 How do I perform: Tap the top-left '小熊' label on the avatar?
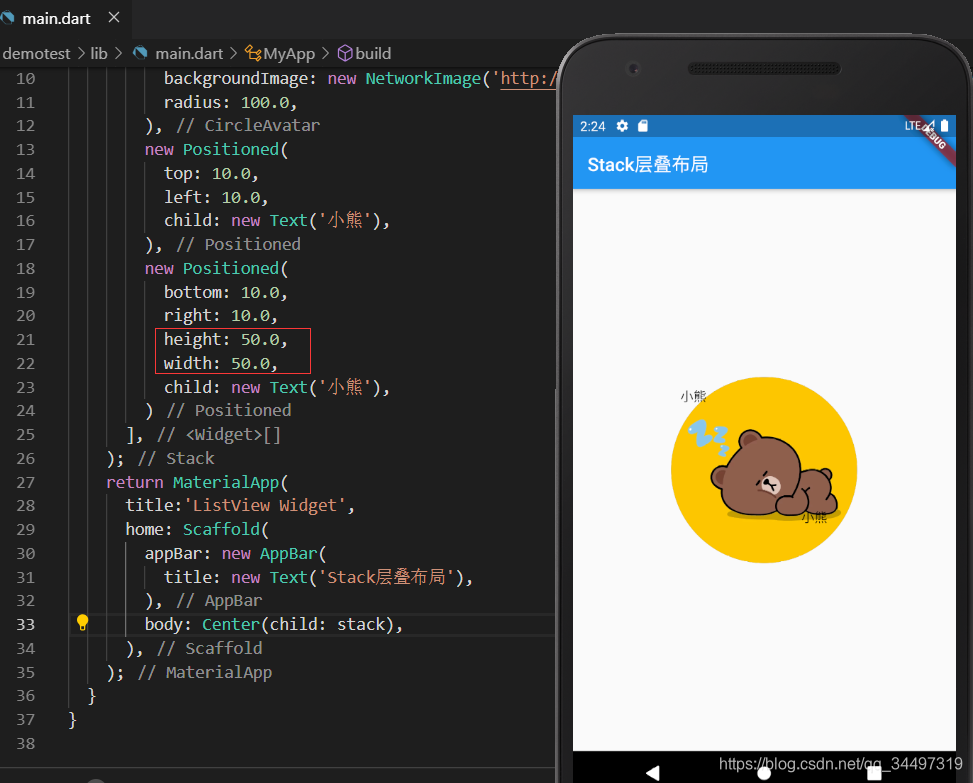pyautogui.click(x=693, y=396)
